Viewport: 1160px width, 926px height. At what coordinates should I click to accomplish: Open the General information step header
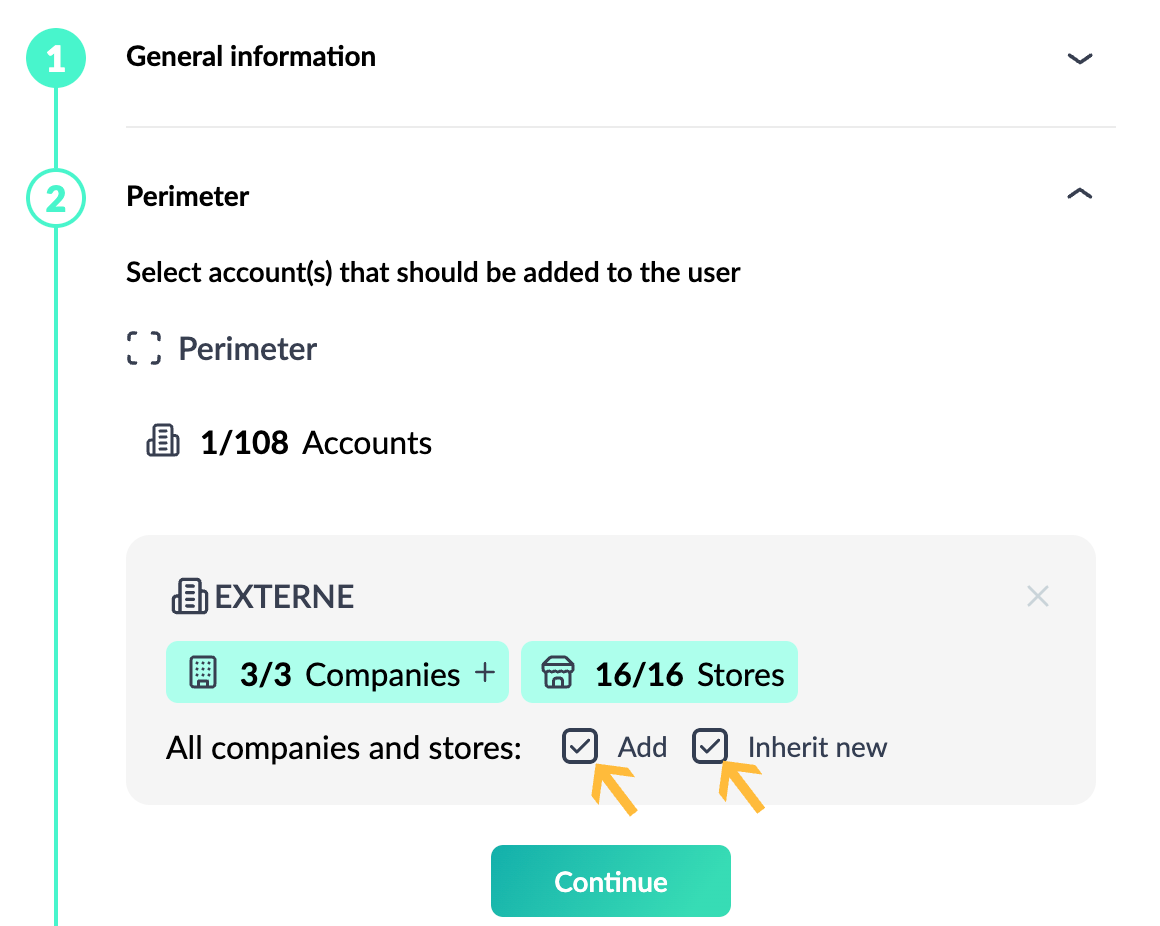[251, 56]
